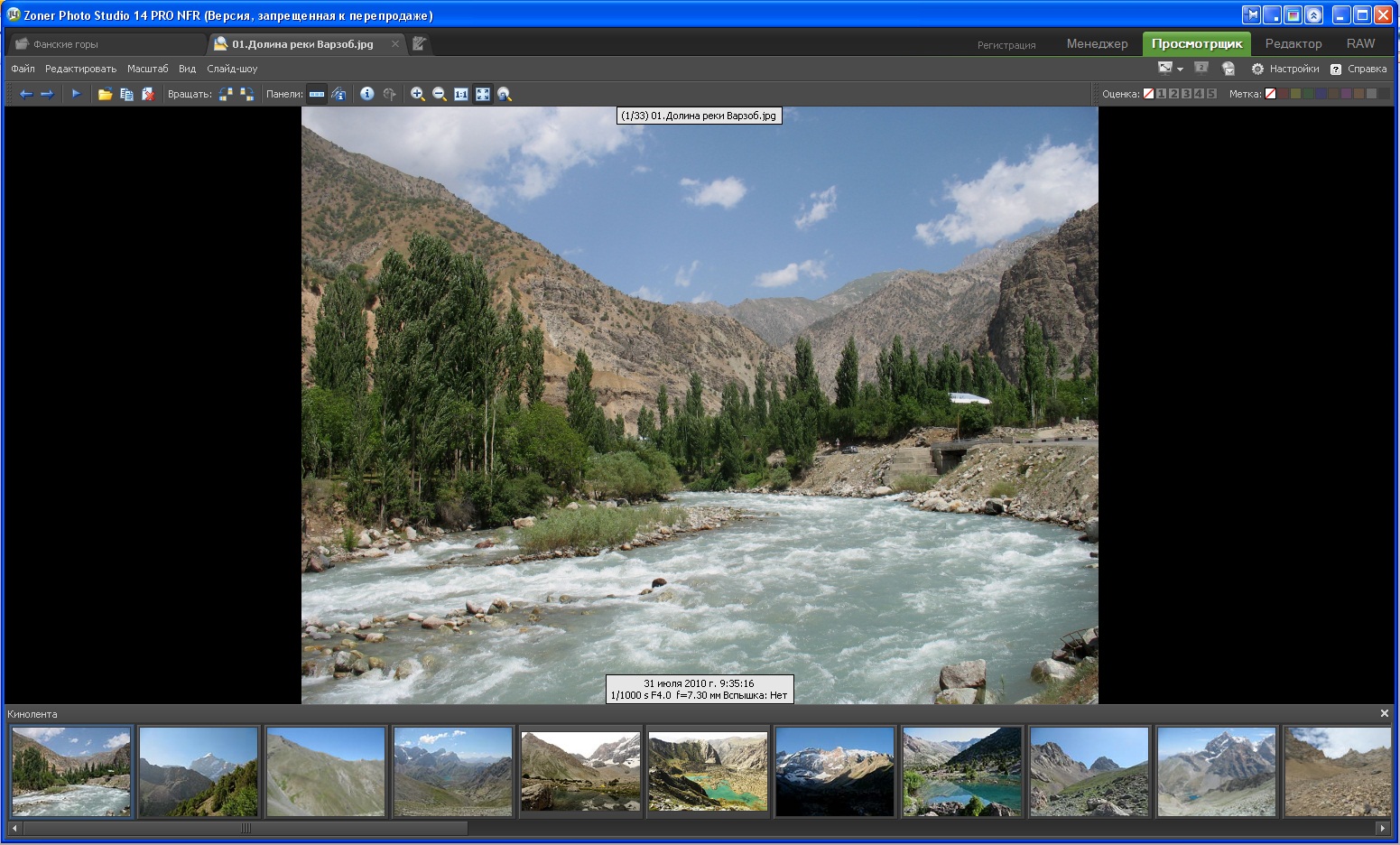Assign the blue color label in Метка

tap(1321, 94)
